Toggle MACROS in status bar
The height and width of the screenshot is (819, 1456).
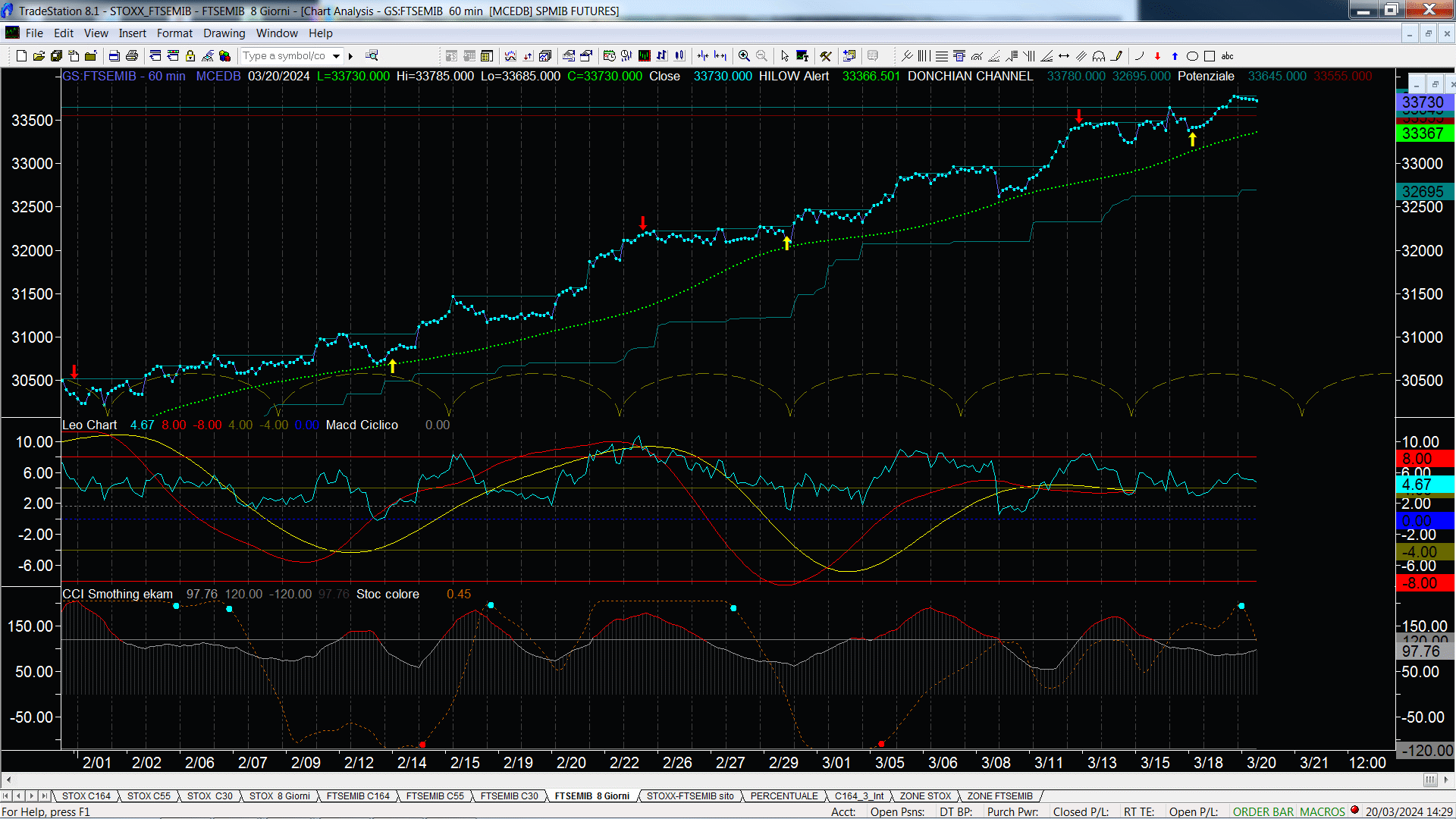coord(1323,812)
